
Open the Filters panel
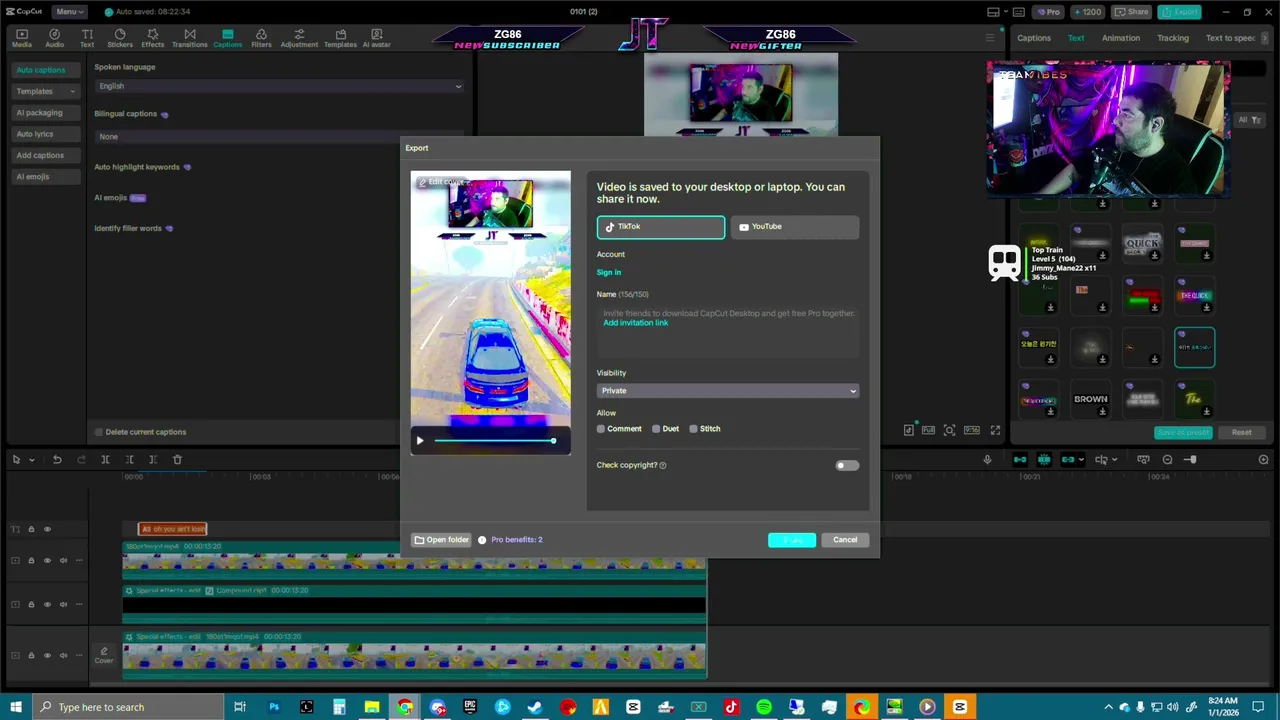(261, 38)
